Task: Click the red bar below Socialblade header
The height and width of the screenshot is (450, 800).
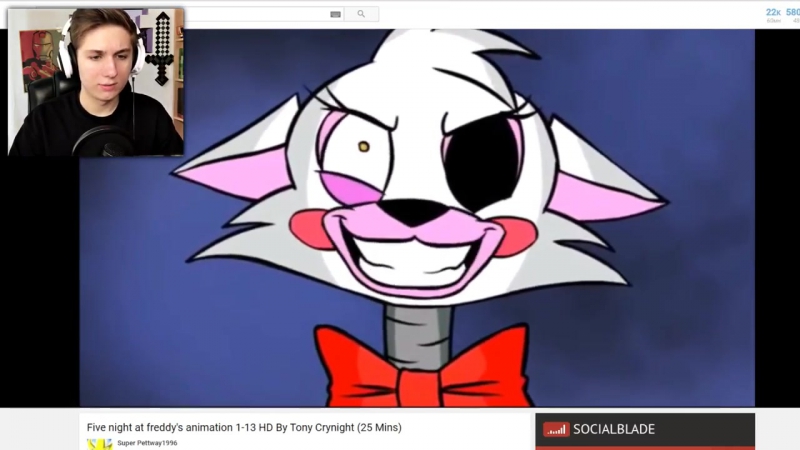Action: (645, 447)
